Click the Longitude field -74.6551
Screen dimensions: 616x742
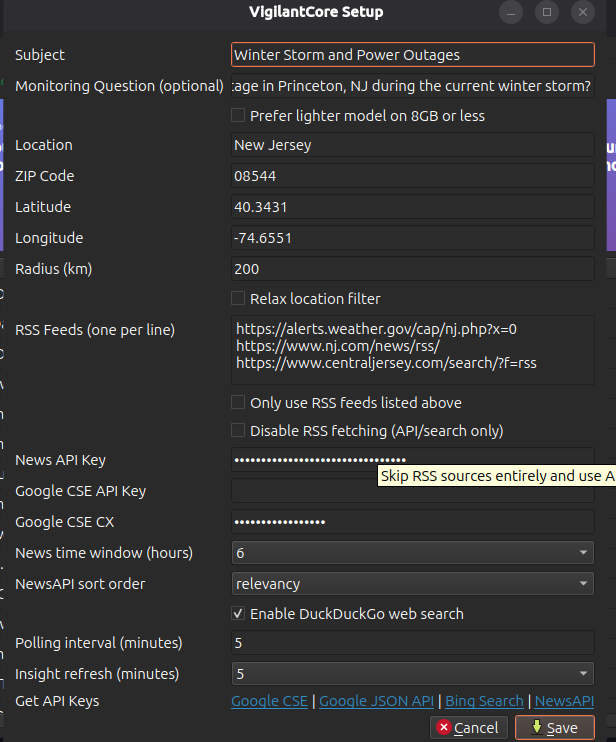413,238
